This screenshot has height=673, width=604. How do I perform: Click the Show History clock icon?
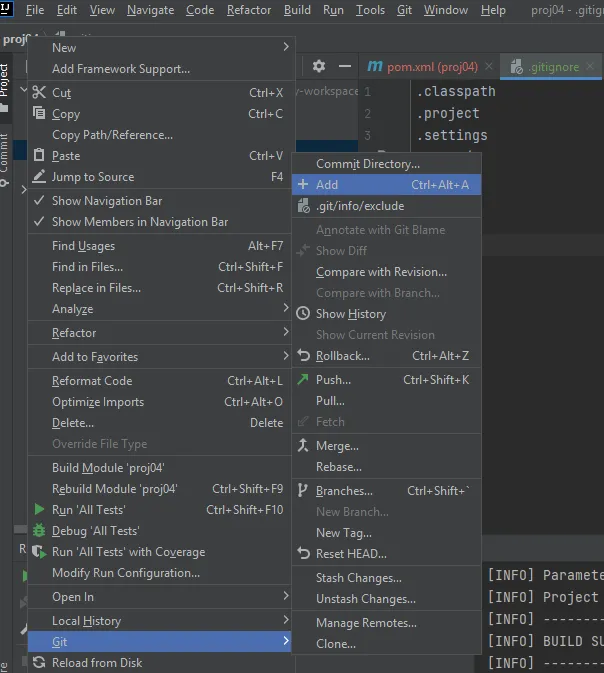(303, 313)
